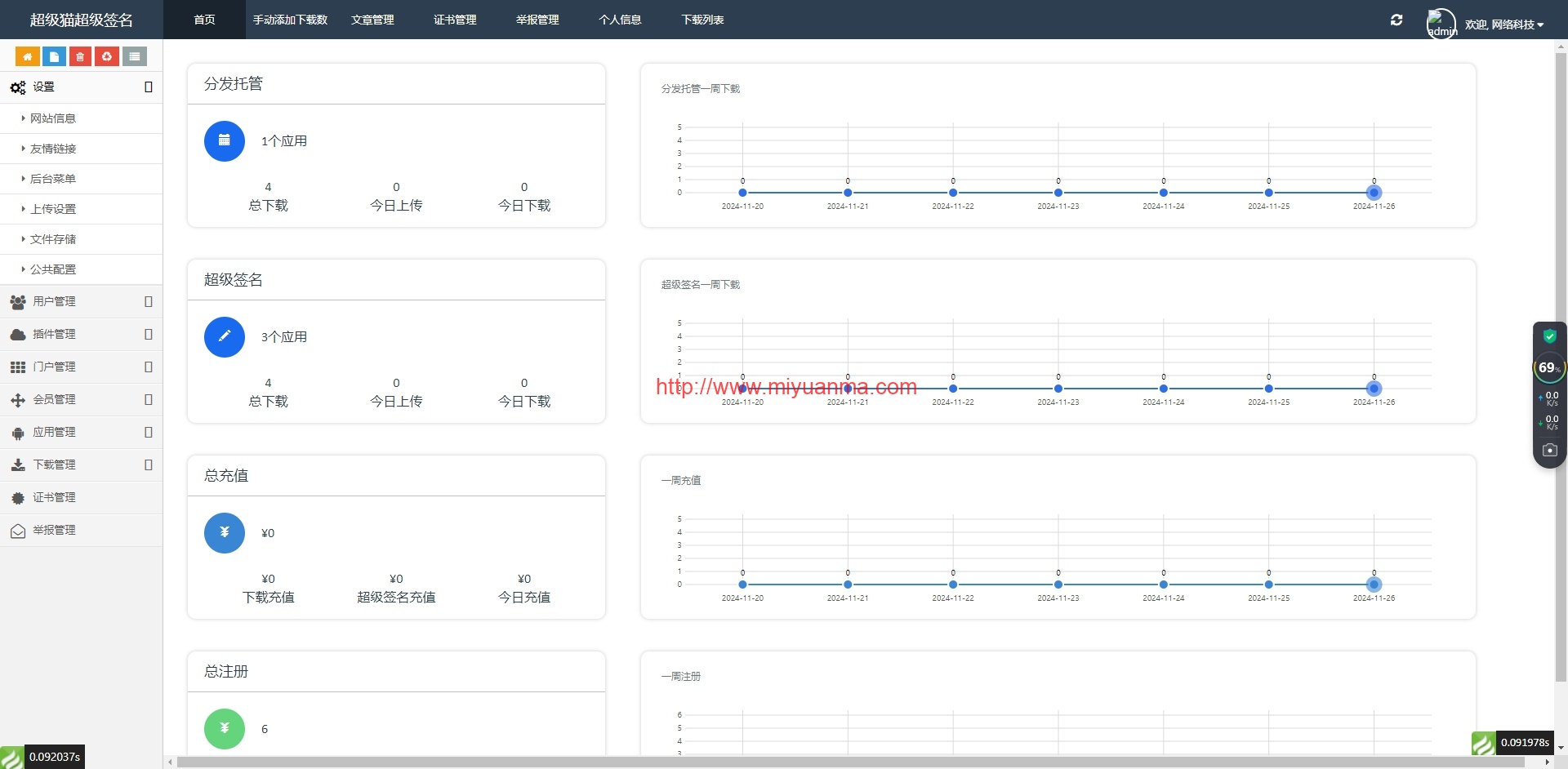Click the 会员管理 arrows icon
The width and height of the screenshot is (1568, 769).
(x=18, y=400)
